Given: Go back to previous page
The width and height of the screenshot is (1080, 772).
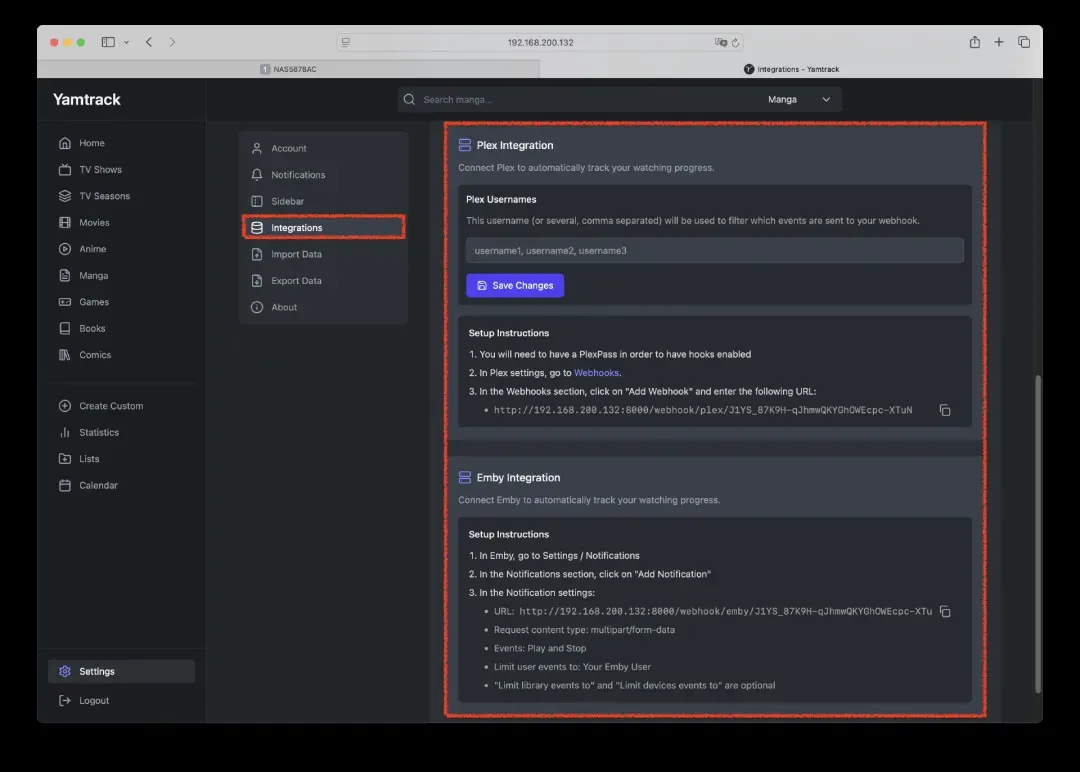Looking at the screenshot, I should click(x=149, y=42).
